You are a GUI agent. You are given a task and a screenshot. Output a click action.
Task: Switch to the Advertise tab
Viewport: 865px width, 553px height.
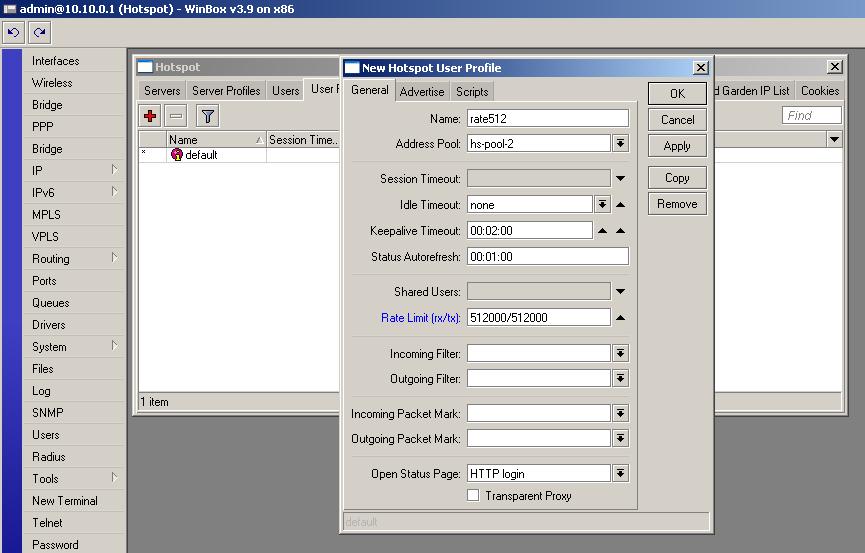(x=422, y=92)
